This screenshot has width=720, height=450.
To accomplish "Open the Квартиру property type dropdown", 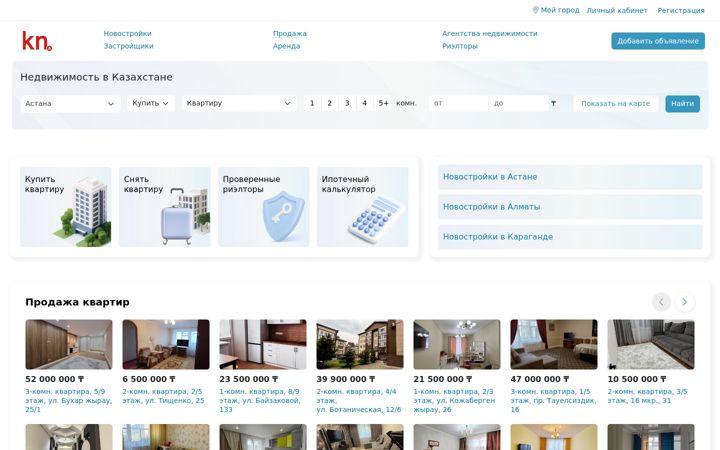I will [239, 103].
